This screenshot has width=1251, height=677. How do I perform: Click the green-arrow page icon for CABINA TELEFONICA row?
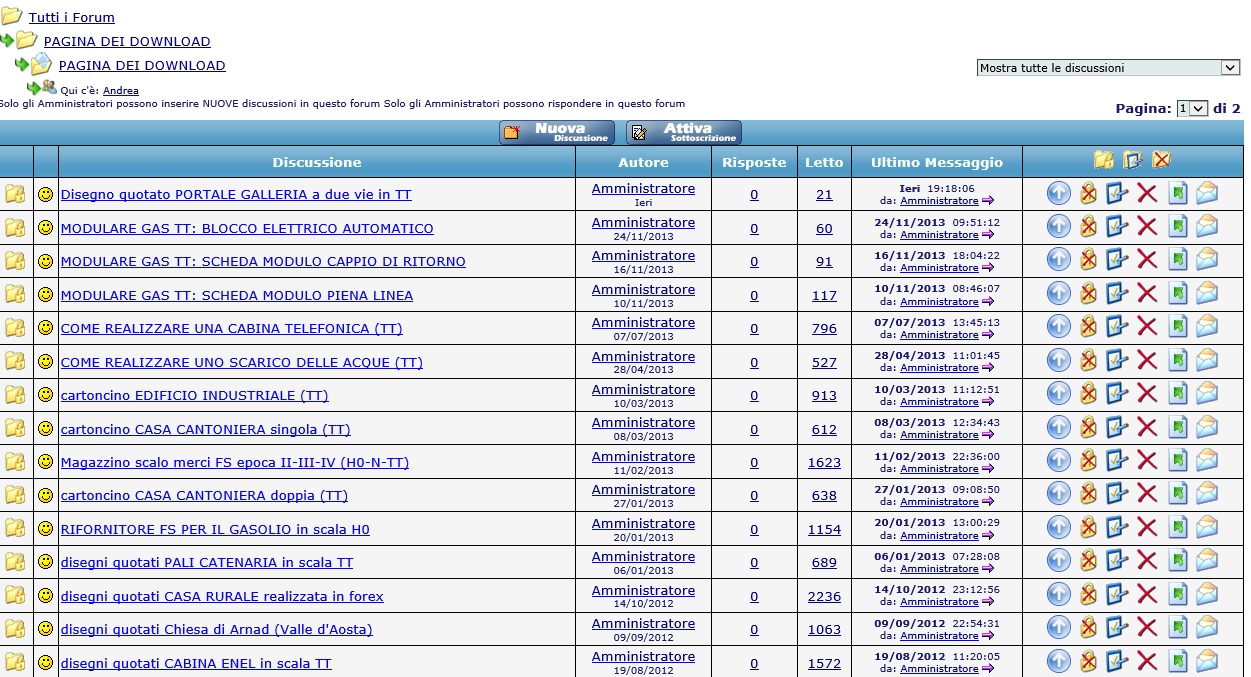coord(1178,328)
